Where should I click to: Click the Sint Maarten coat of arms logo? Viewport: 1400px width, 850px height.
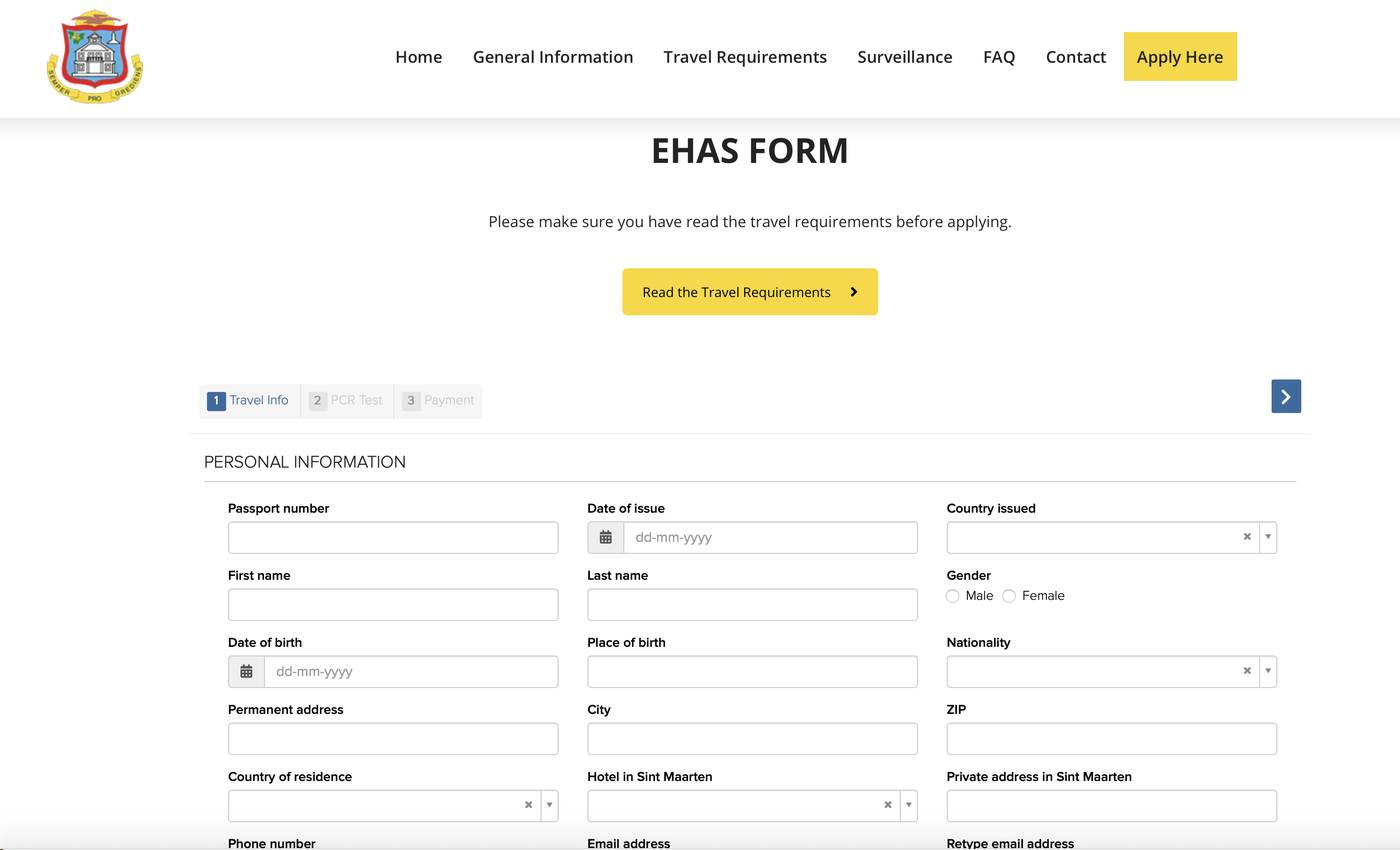point(95,57)
